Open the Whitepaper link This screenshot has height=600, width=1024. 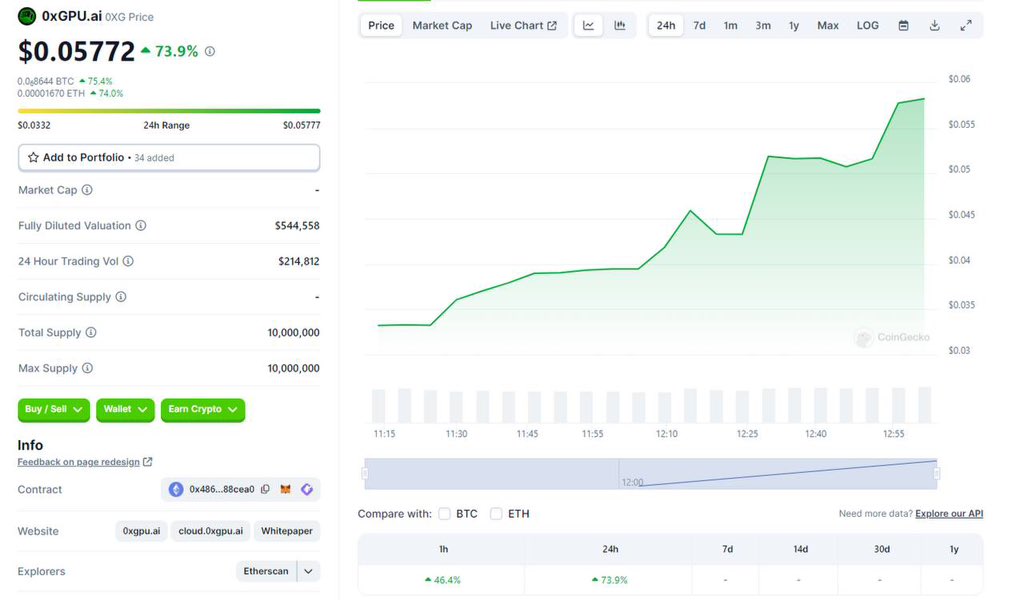[x=287, y=531]
